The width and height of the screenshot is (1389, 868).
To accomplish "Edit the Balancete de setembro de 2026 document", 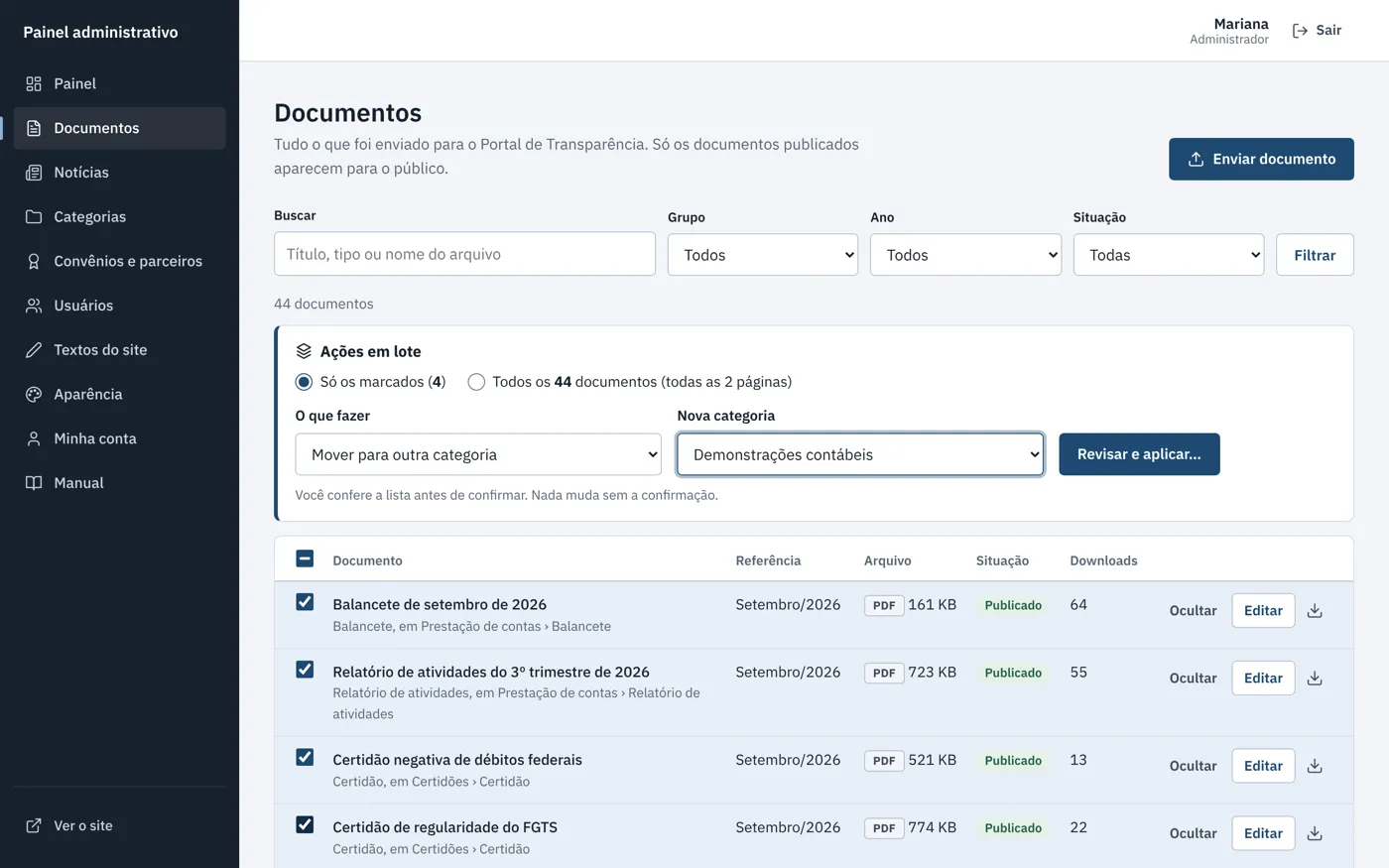I will pos(1263,611).
